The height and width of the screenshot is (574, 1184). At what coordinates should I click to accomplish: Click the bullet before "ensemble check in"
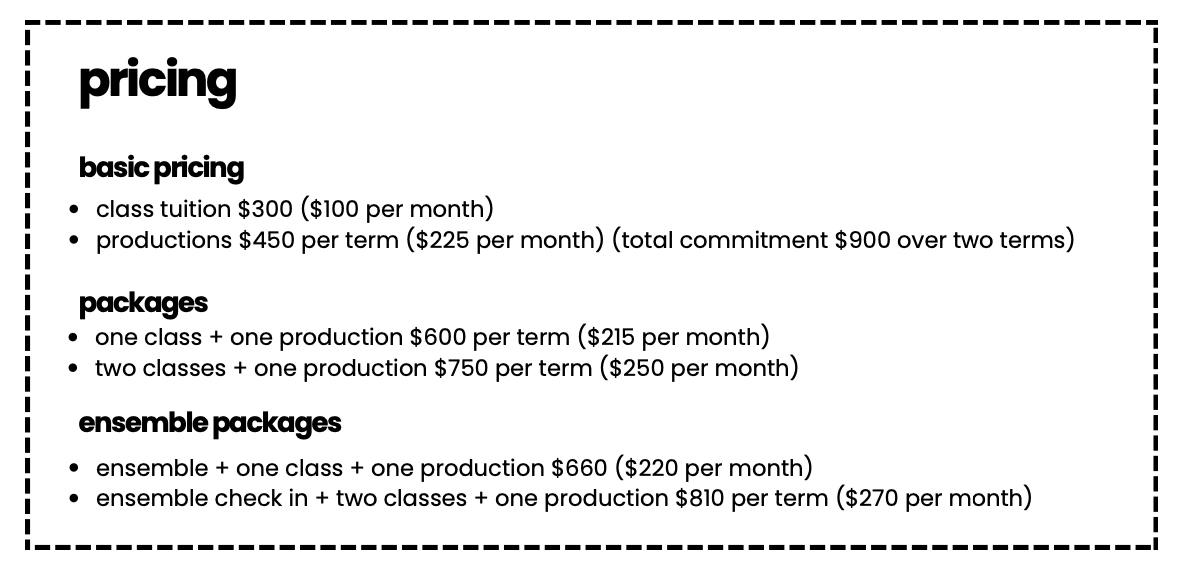click(75, 498)
